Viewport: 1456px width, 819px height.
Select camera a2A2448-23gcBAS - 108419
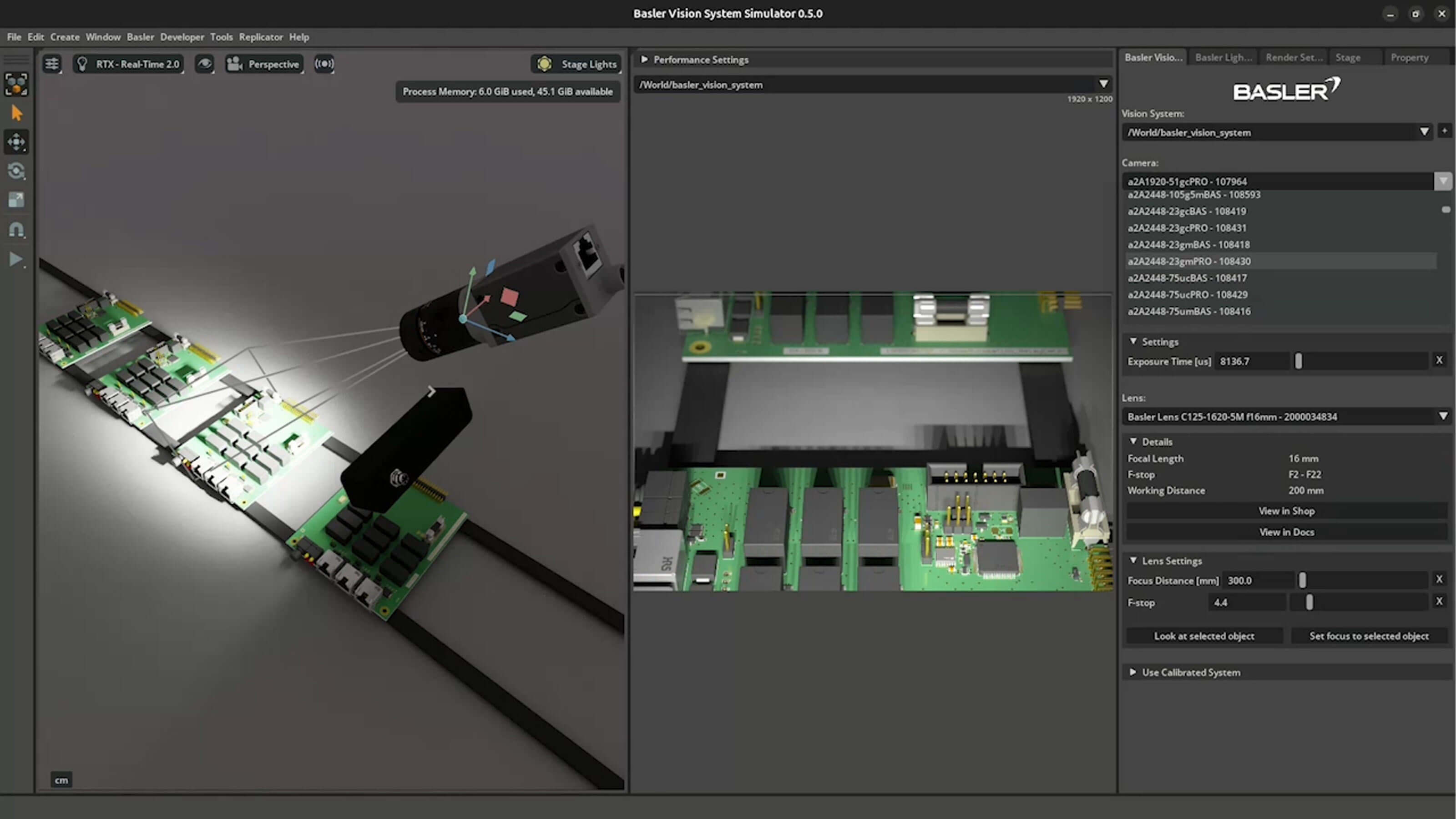[x=1280, y=211]
